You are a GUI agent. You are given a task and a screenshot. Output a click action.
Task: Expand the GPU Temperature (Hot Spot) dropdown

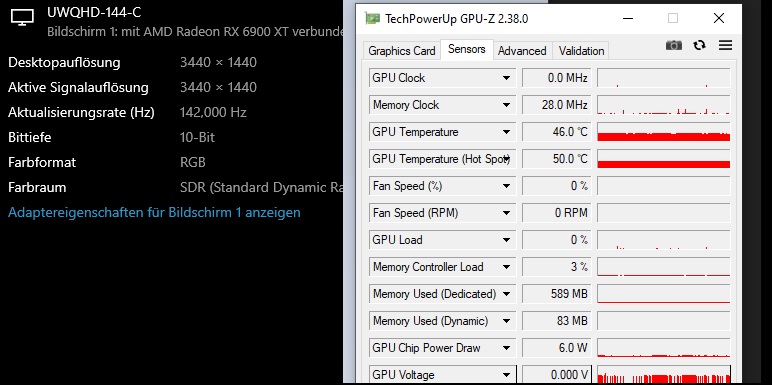(x=506, y=159)
